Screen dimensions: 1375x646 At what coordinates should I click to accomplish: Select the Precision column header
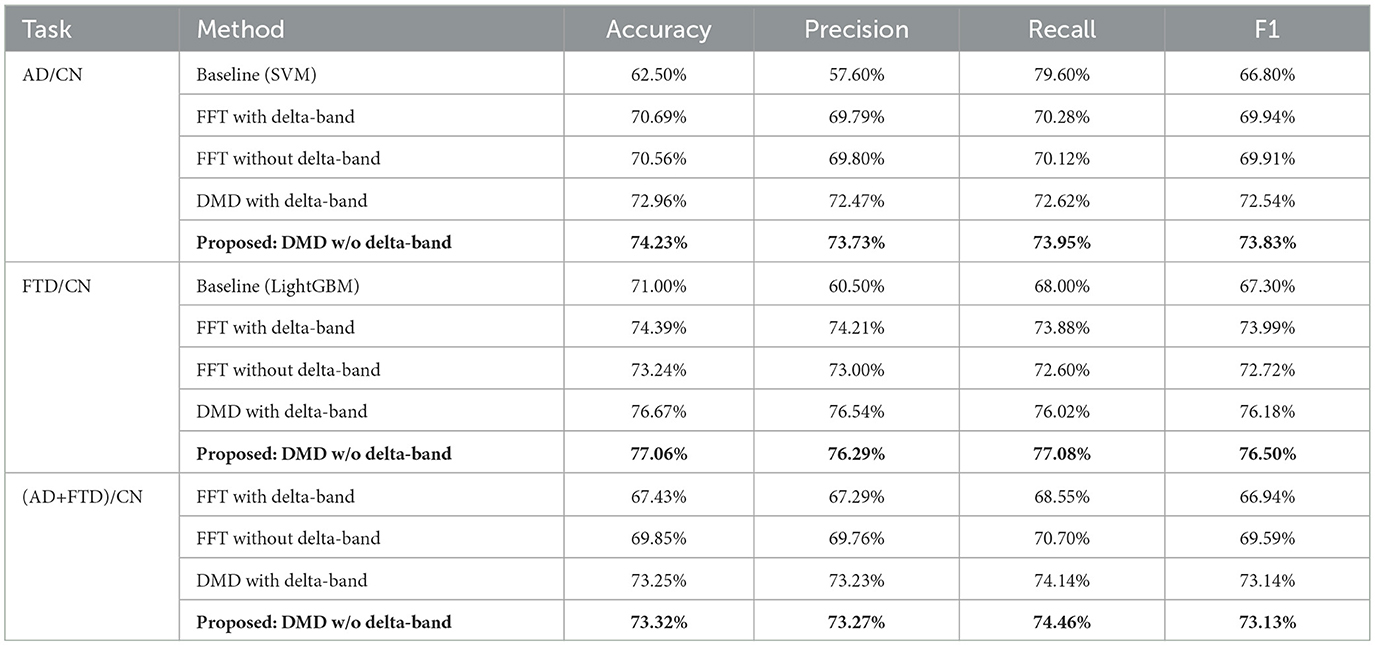click(x=856, y=29)
